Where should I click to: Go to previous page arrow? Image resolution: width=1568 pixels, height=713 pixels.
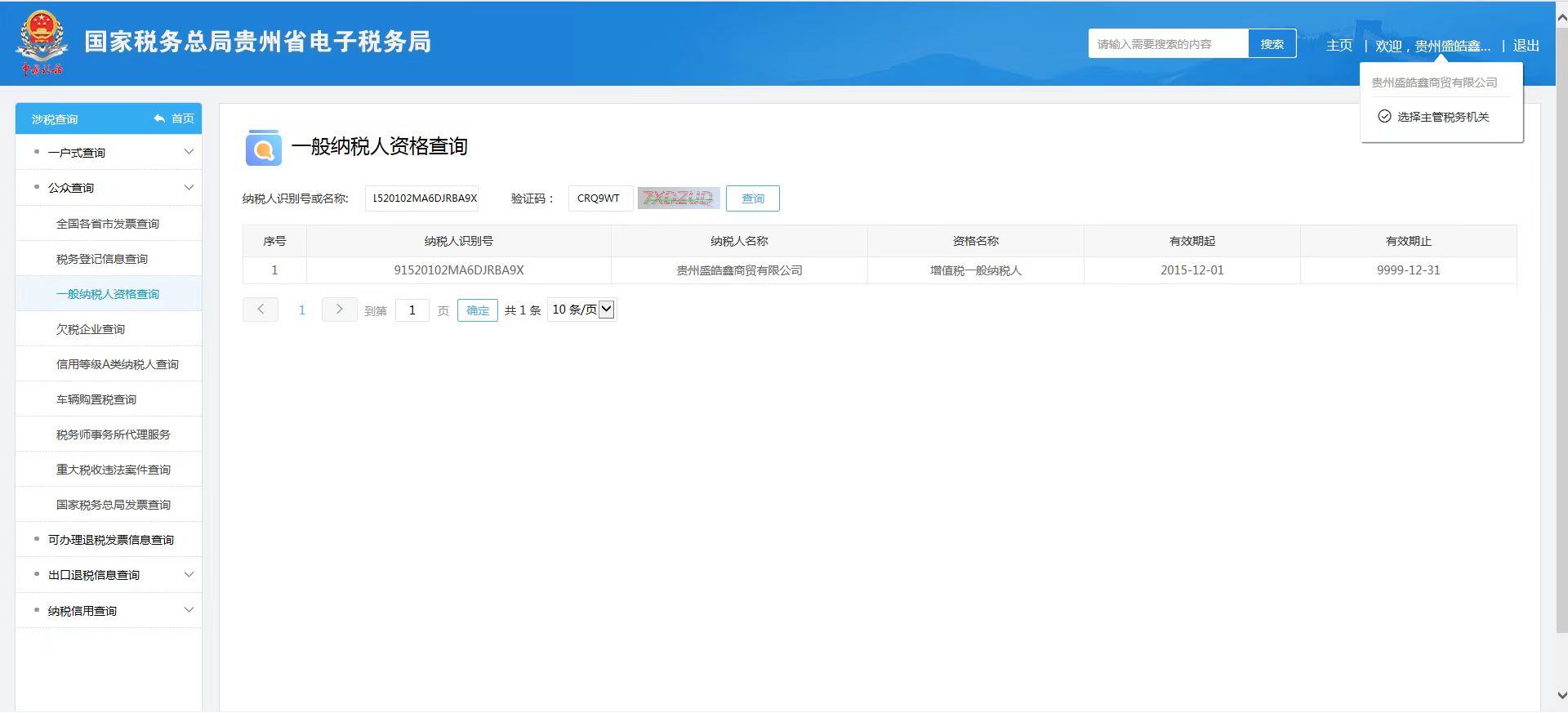point(261,310)
